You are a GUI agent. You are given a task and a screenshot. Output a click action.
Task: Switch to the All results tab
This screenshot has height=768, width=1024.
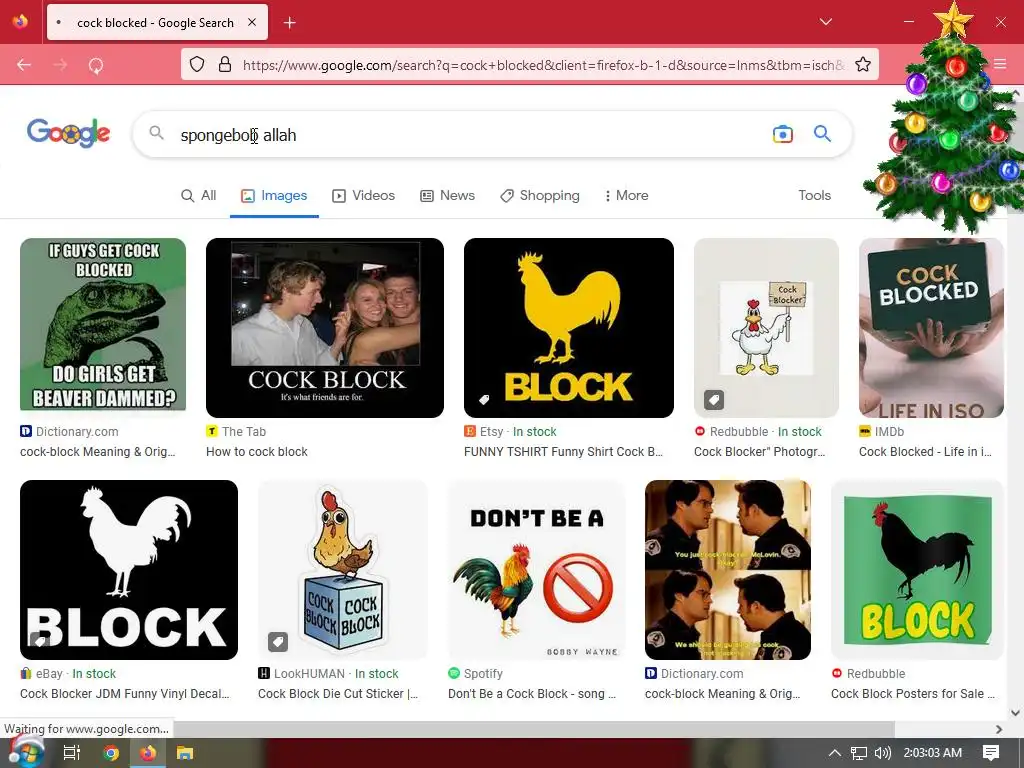click(x=199, y=195)
